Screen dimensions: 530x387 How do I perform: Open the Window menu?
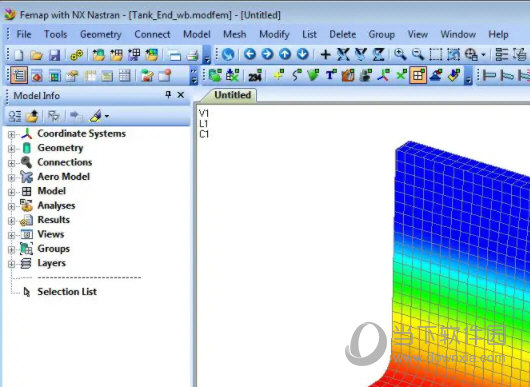[458, 34]
